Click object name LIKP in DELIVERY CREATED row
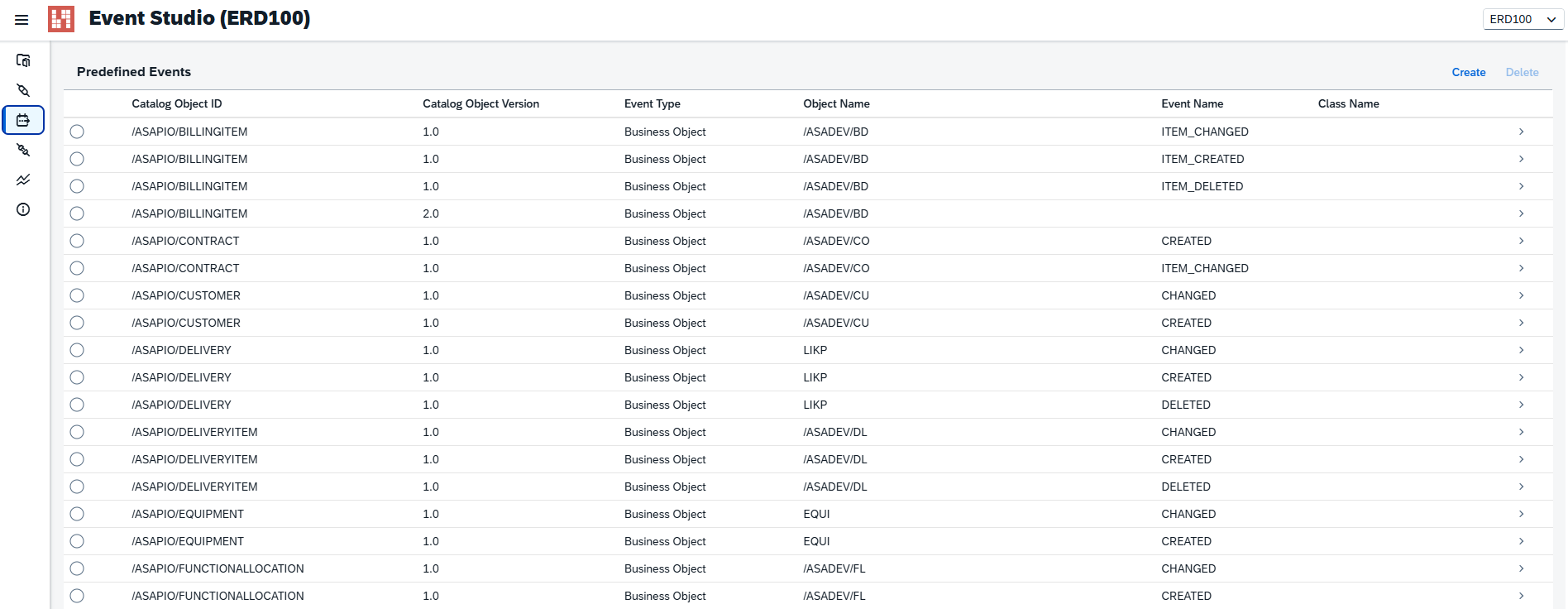This screenshot has width=1568, height=609. coord(815,377)
